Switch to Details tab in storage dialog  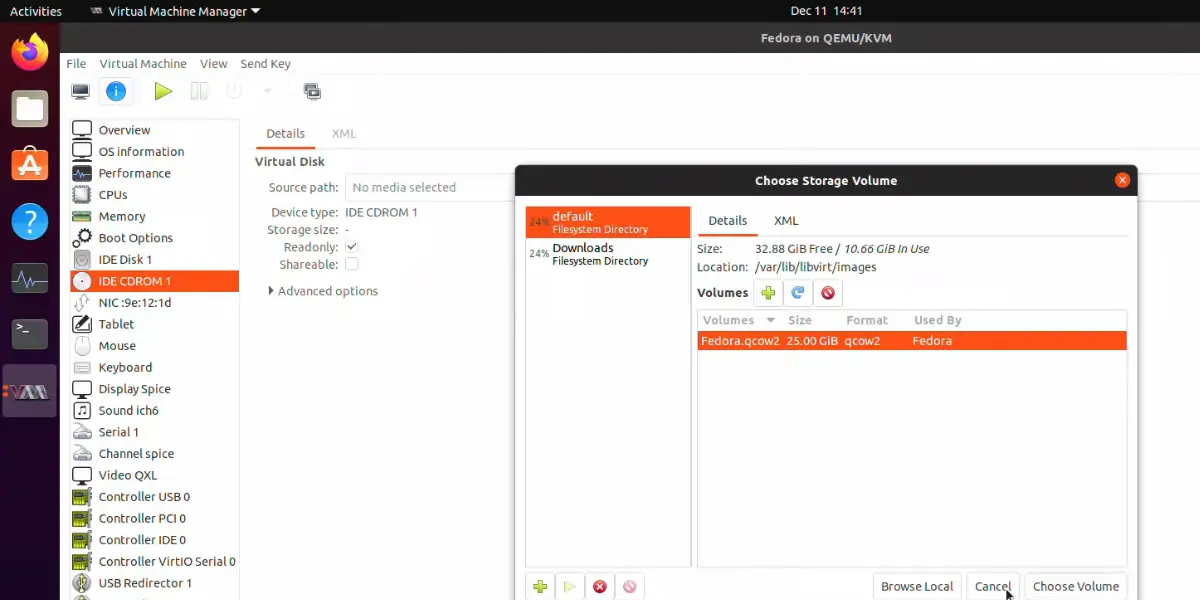coord(727,221)
